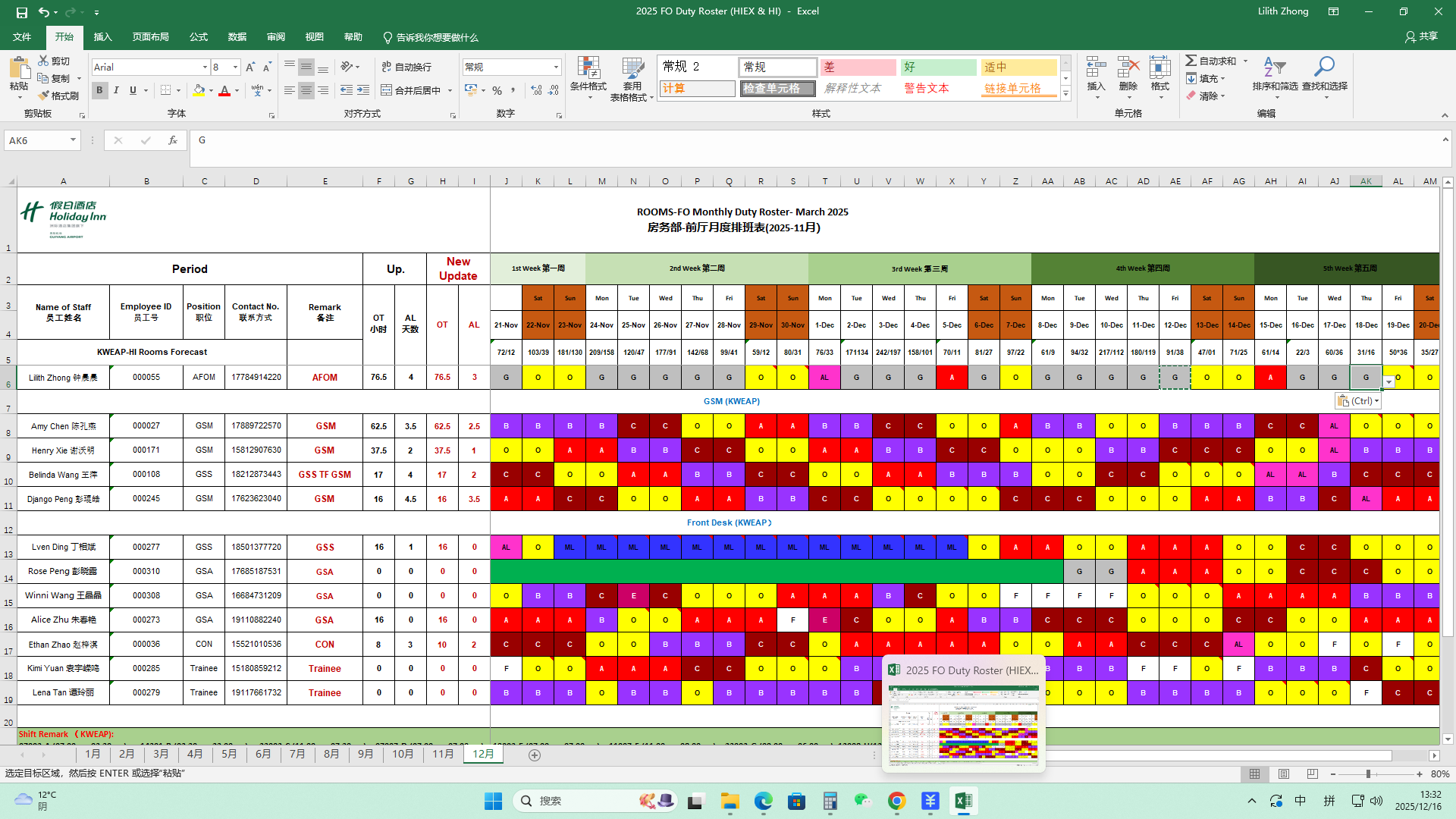Open the font name Arial dropdown
The height and width of the screenshot is (819, 1456).
coord(205,67)
